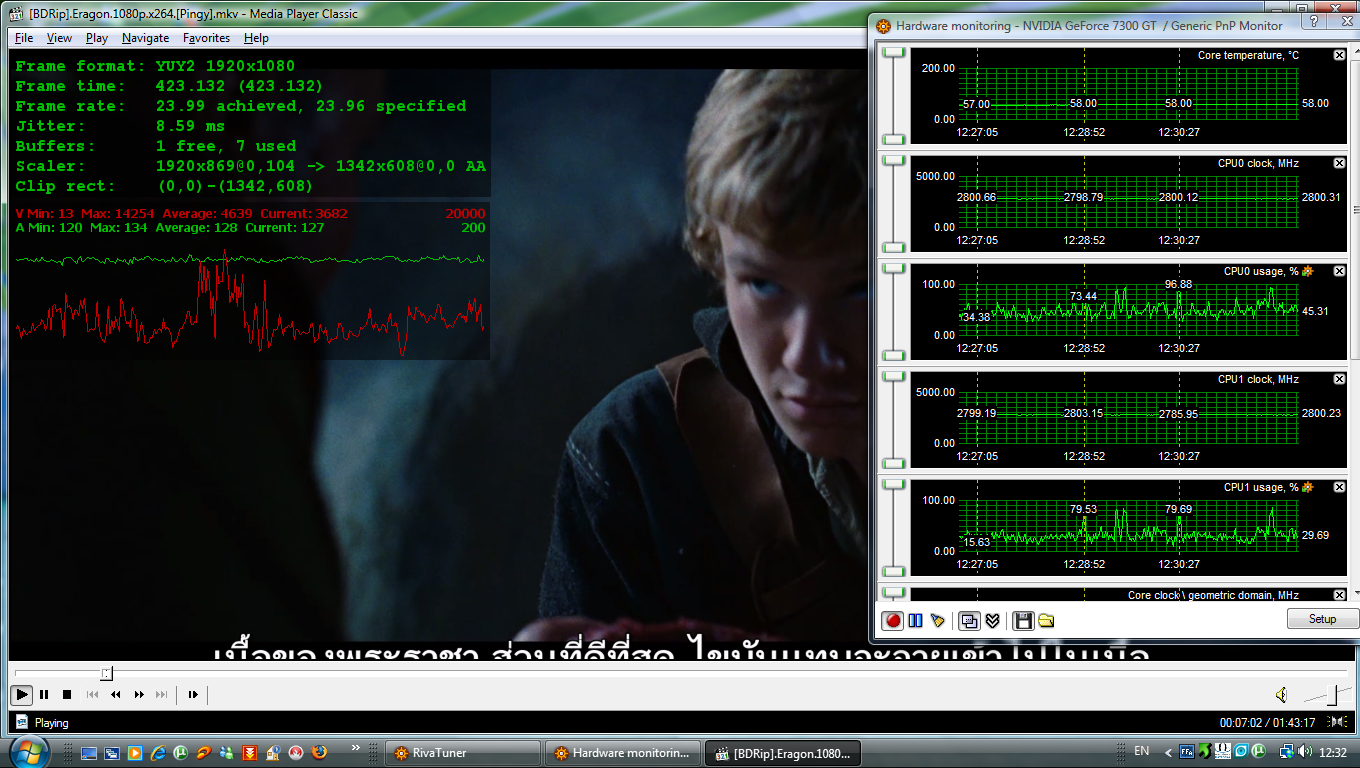Click the playback time 00:07:02 / 01:43:17
This screenshot has height=768, width=1360.
click(1267, 722)
